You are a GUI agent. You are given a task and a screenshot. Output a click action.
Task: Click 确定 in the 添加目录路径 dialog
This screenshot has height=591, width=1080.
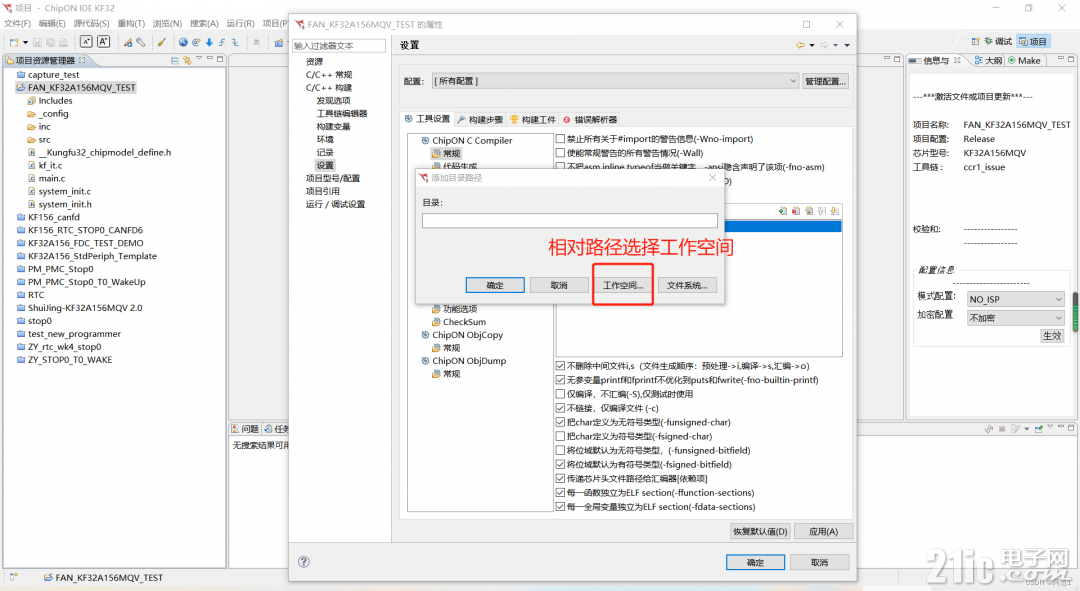pos(495,285)
